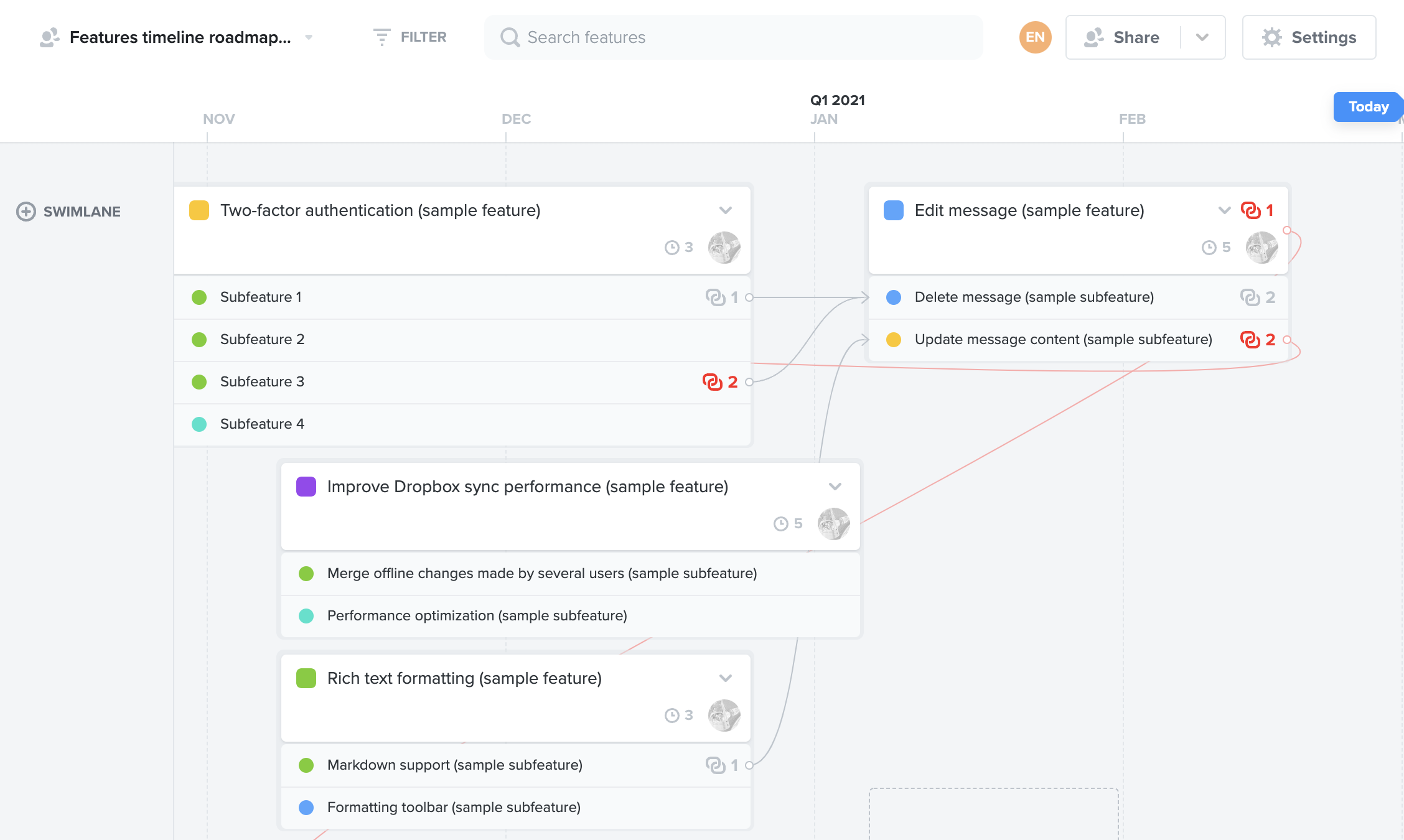Click clock estimate on Two-factor authentication
This screenshot has width=1404, height=840.
pyautogui.click(x=678, y=248)
